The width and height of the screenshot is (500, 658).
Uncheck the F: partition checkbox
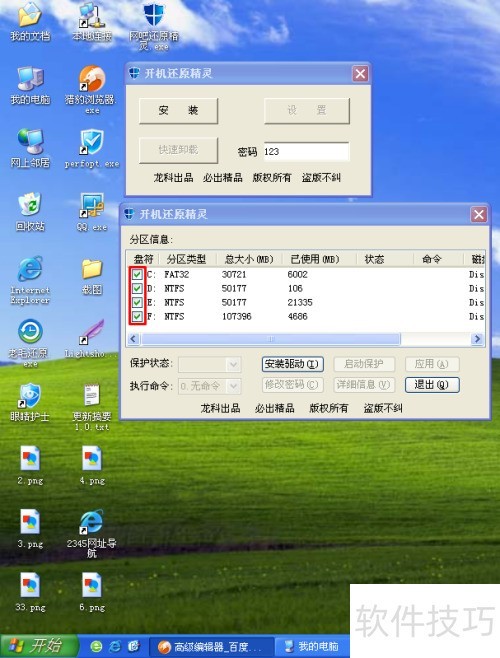137,316
